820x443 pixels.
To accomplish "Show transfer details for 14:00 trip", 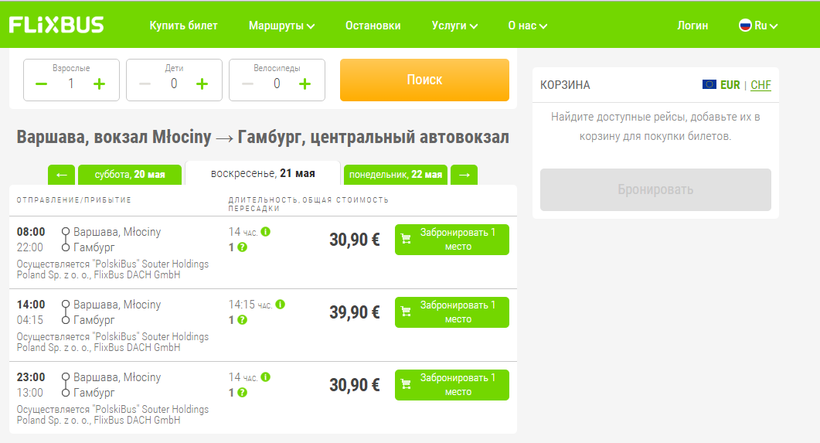I will click(242, 320).
